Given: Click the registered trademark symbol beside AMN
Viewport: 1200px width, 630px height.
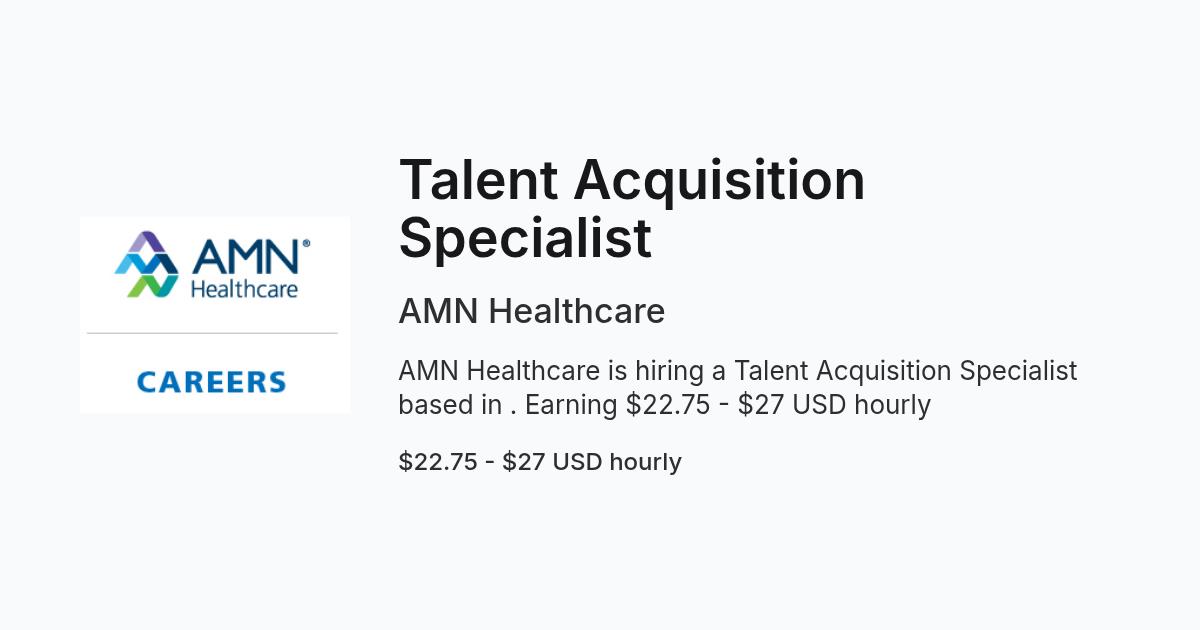Looking at the screenshot, I should click(305, 243).
